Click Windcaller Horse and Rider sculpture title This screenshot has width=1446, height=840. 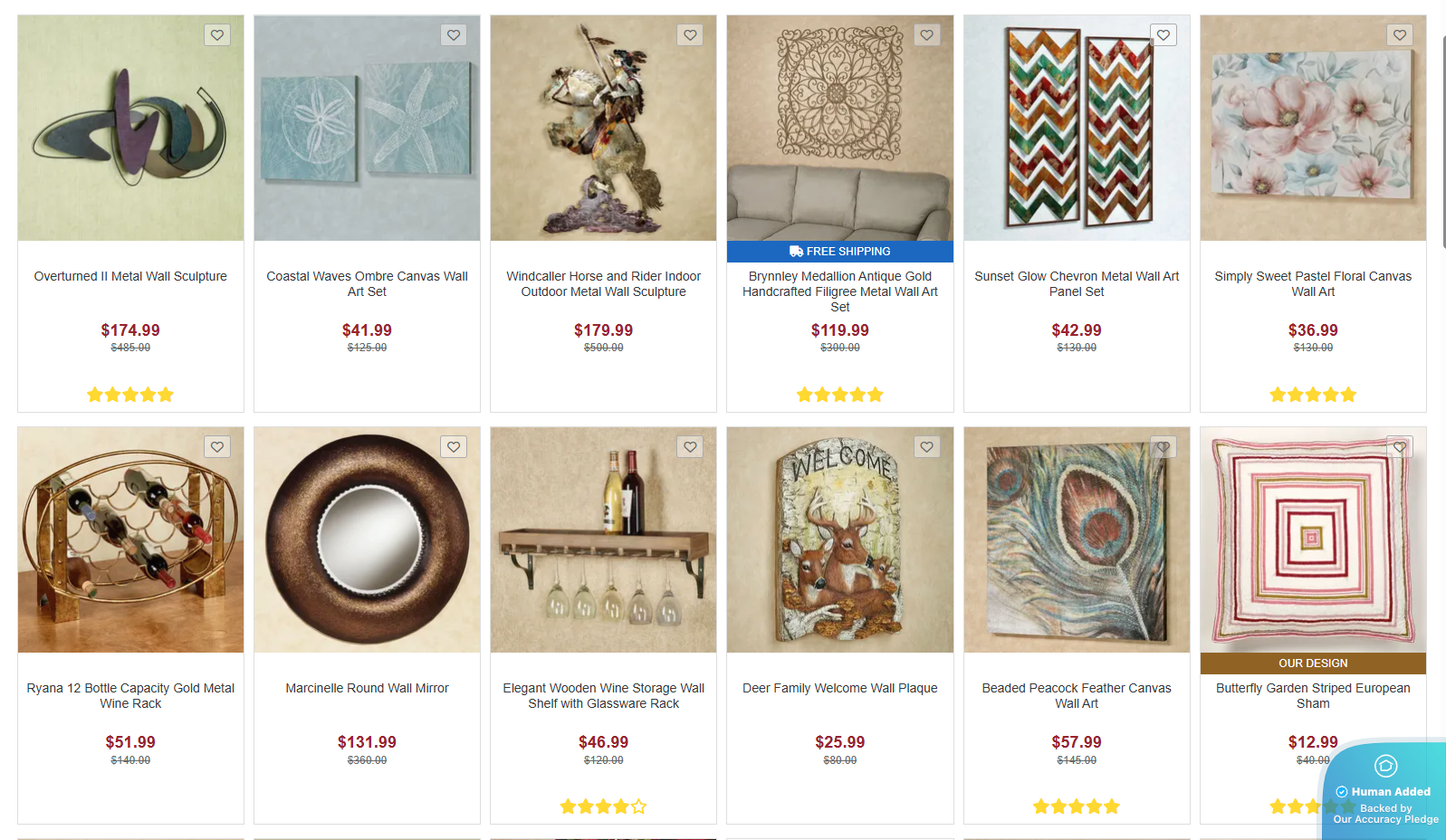click(603, 283)
